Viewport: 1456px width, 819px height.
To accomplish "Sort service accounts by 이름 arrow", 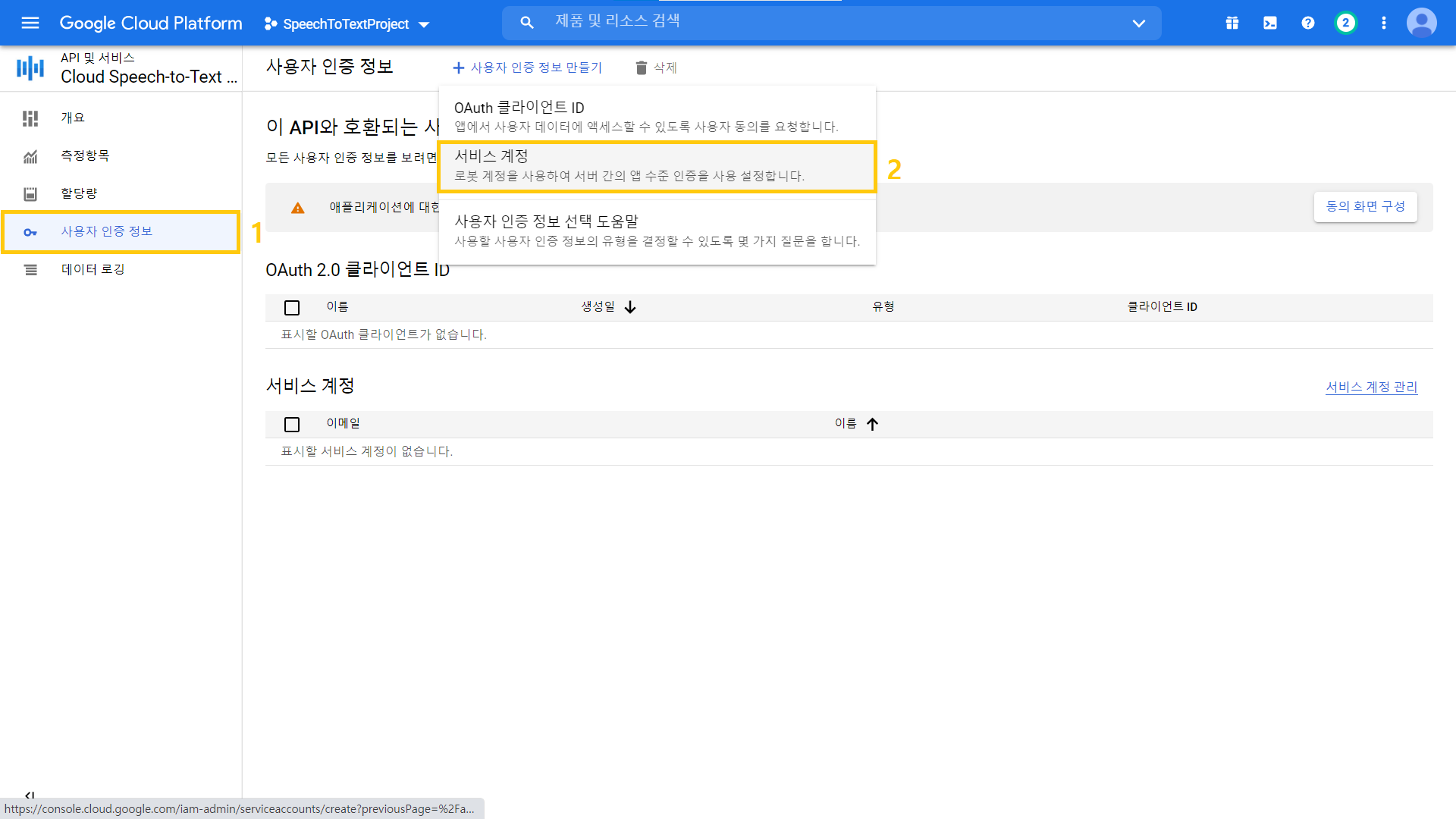I will [x=872, y=424].
